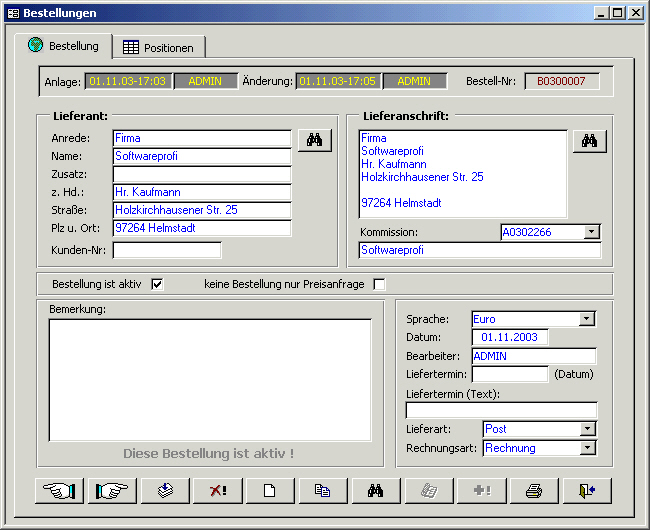Click the copy order button in bottom toolbar

pos(322,491)
